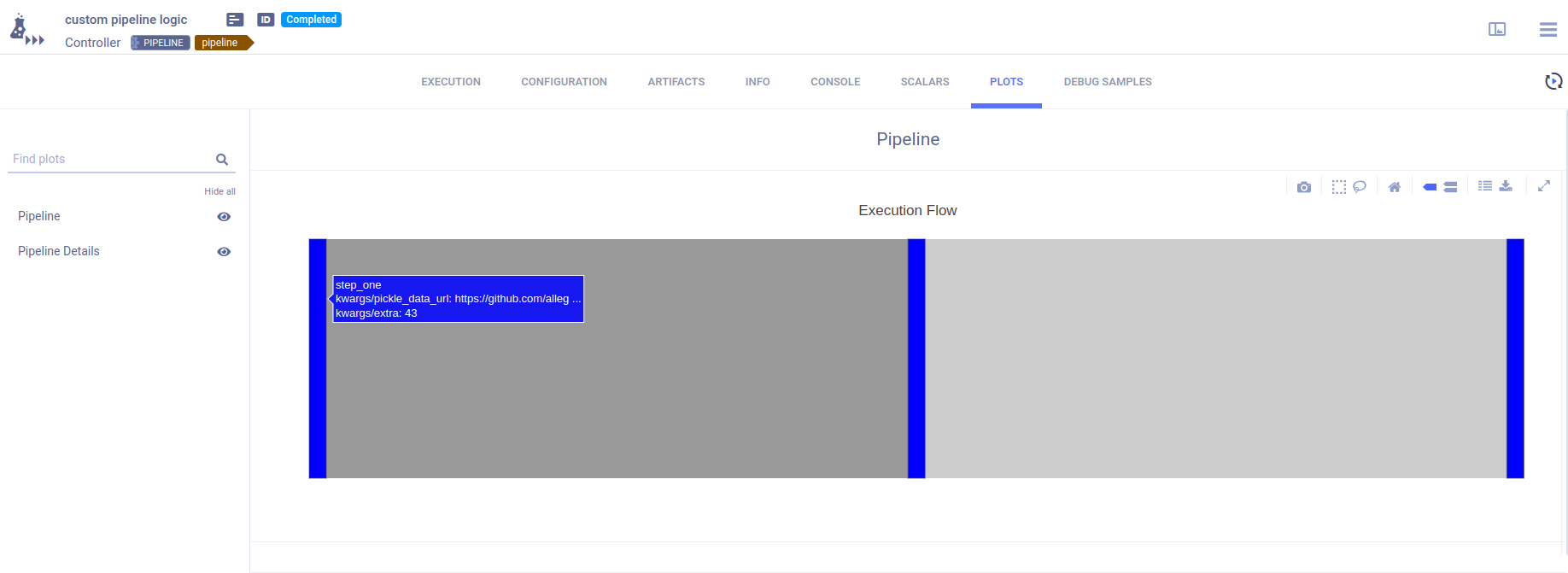Click the pipeline controller logo icon
This screenshot has height=573, width=1568.
[26, 30]
